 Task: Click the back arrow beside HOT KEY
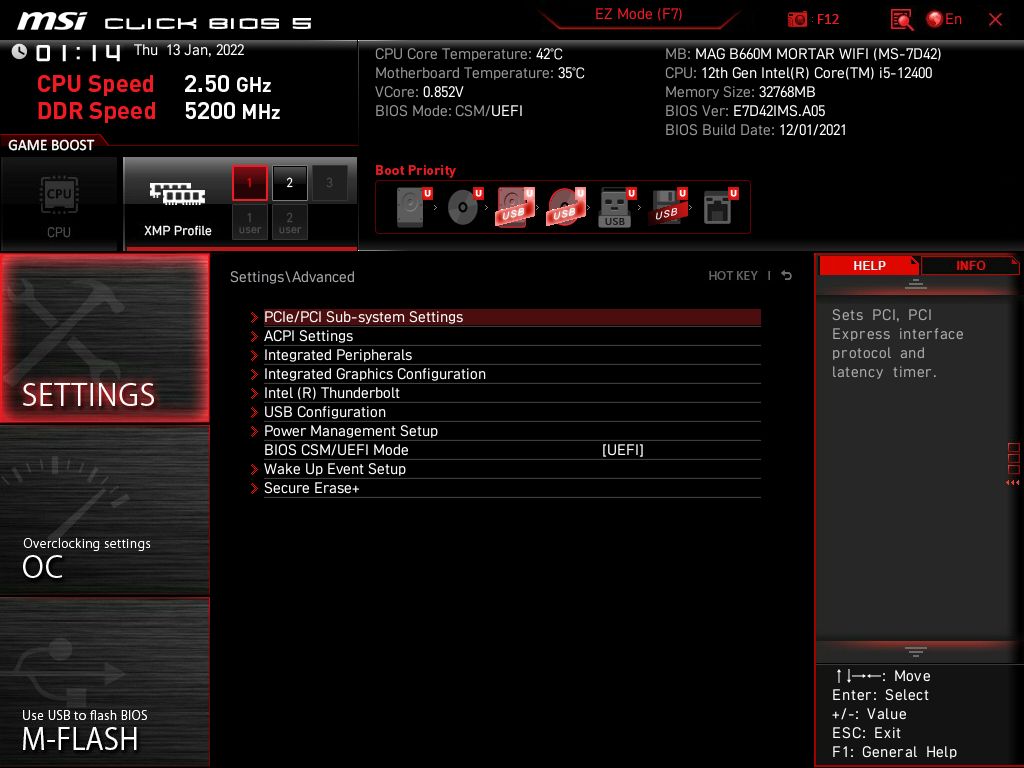click(x=787, y=276)
